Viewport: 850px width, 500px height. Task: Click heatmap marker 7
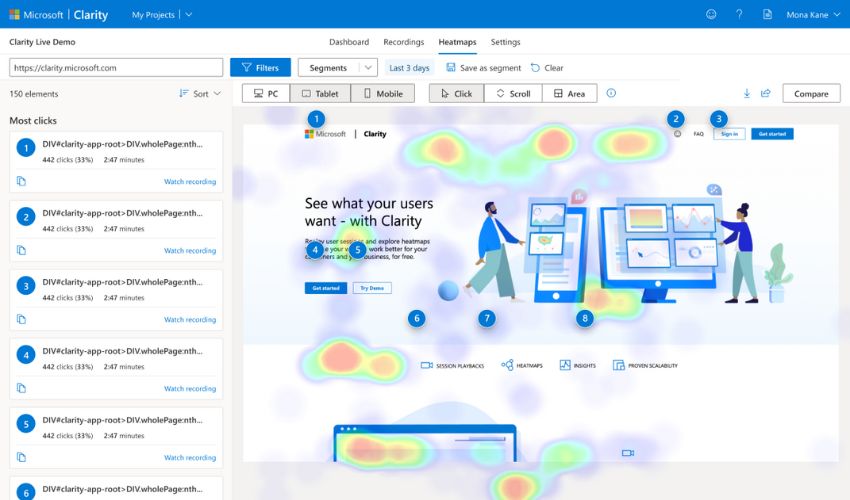[x=487, y=318]
